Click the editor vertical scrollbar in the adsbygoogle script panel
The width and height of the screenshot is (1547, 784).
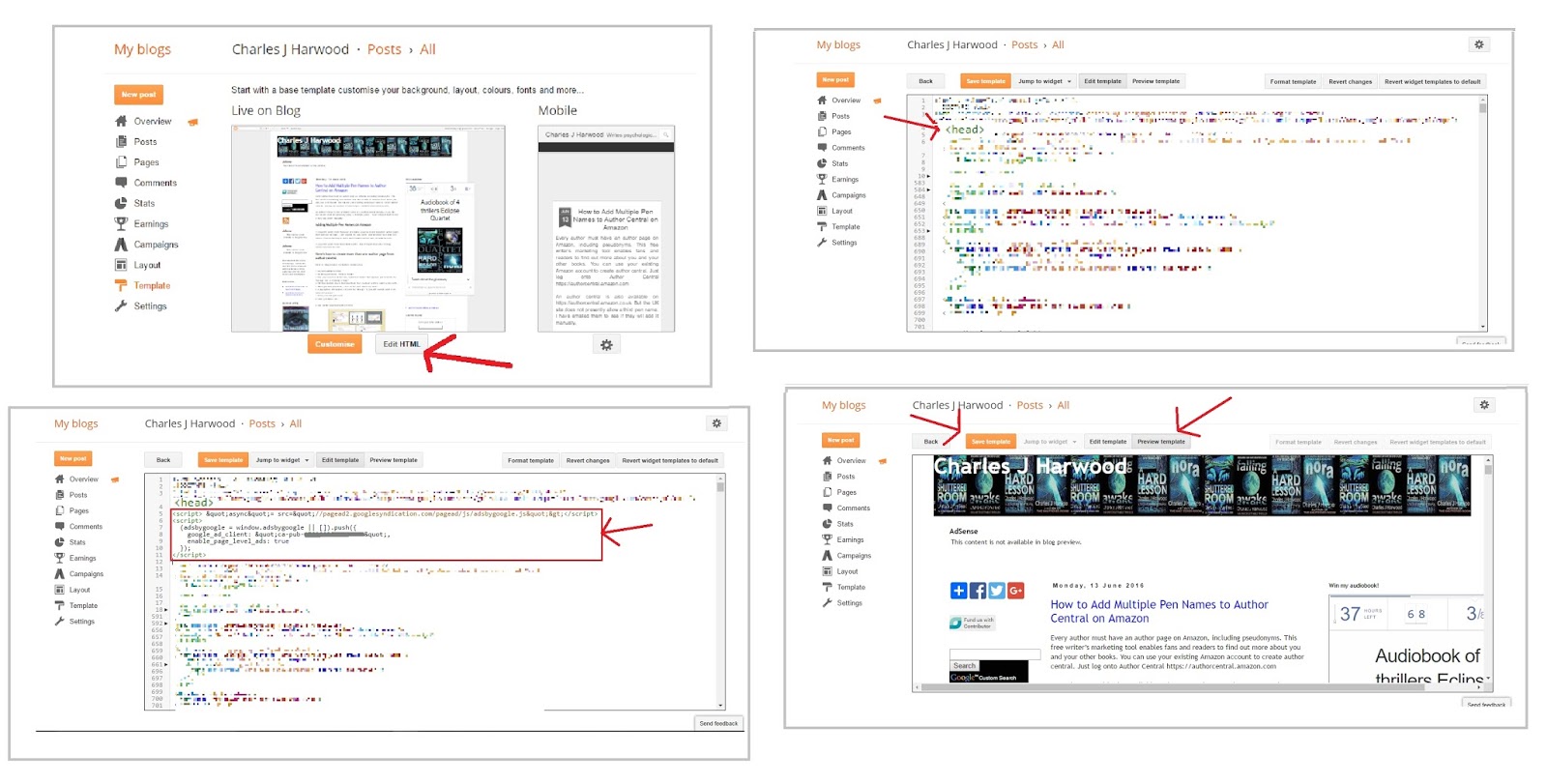[x=720, y=592]
